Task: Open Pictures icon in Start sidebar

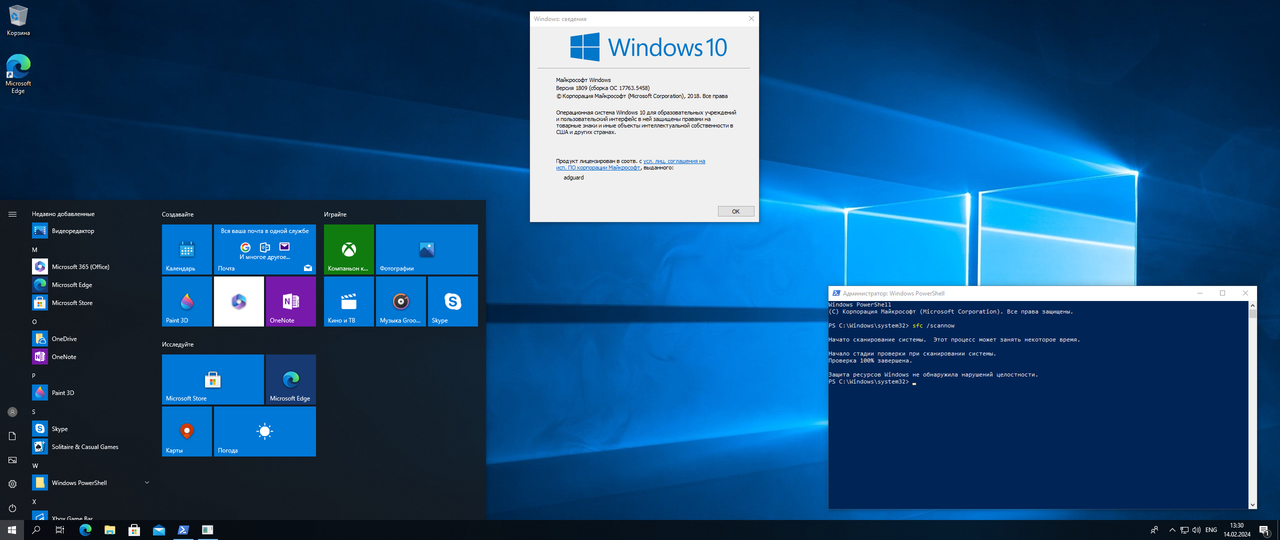Action: tap(12, 460)
